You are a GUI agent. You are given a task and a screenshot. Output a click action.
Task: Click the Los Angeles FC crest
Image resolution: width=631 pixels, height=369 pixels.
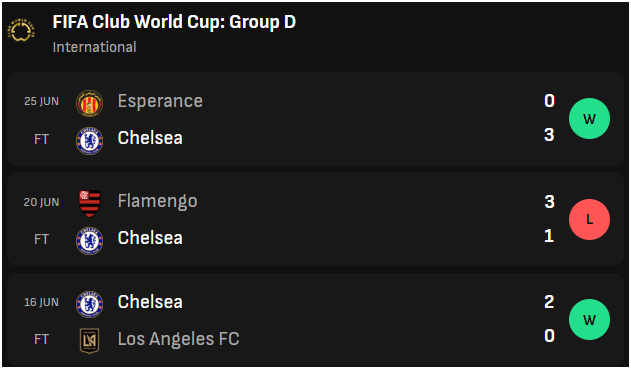pos(89,341)
